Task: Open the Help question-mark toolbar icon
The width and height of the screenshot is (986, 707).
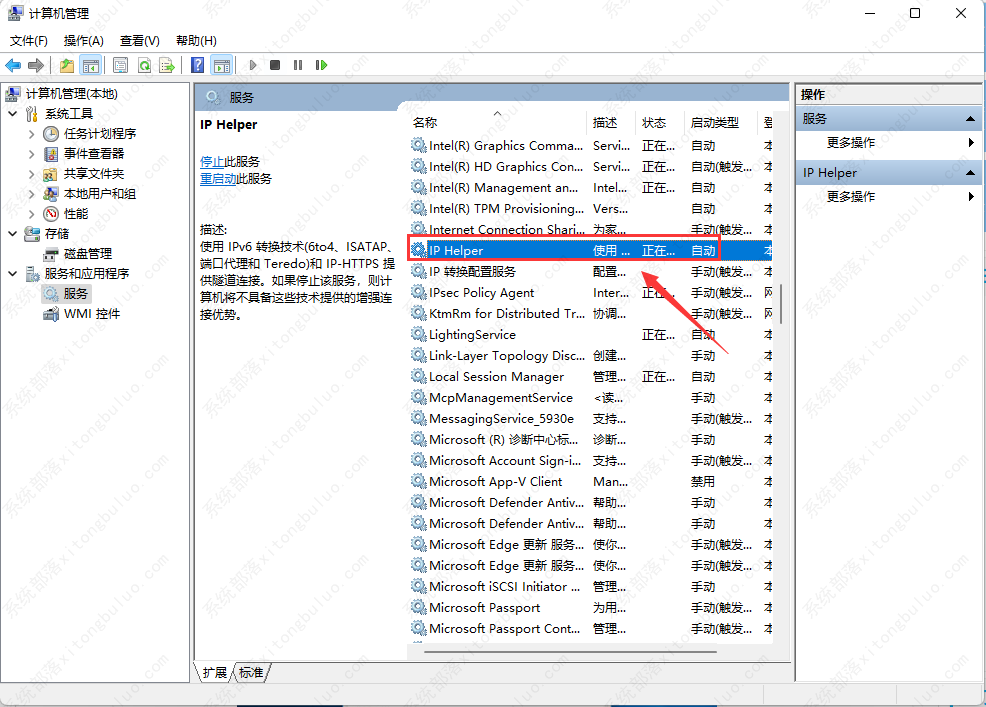Action: pos(197,65)
